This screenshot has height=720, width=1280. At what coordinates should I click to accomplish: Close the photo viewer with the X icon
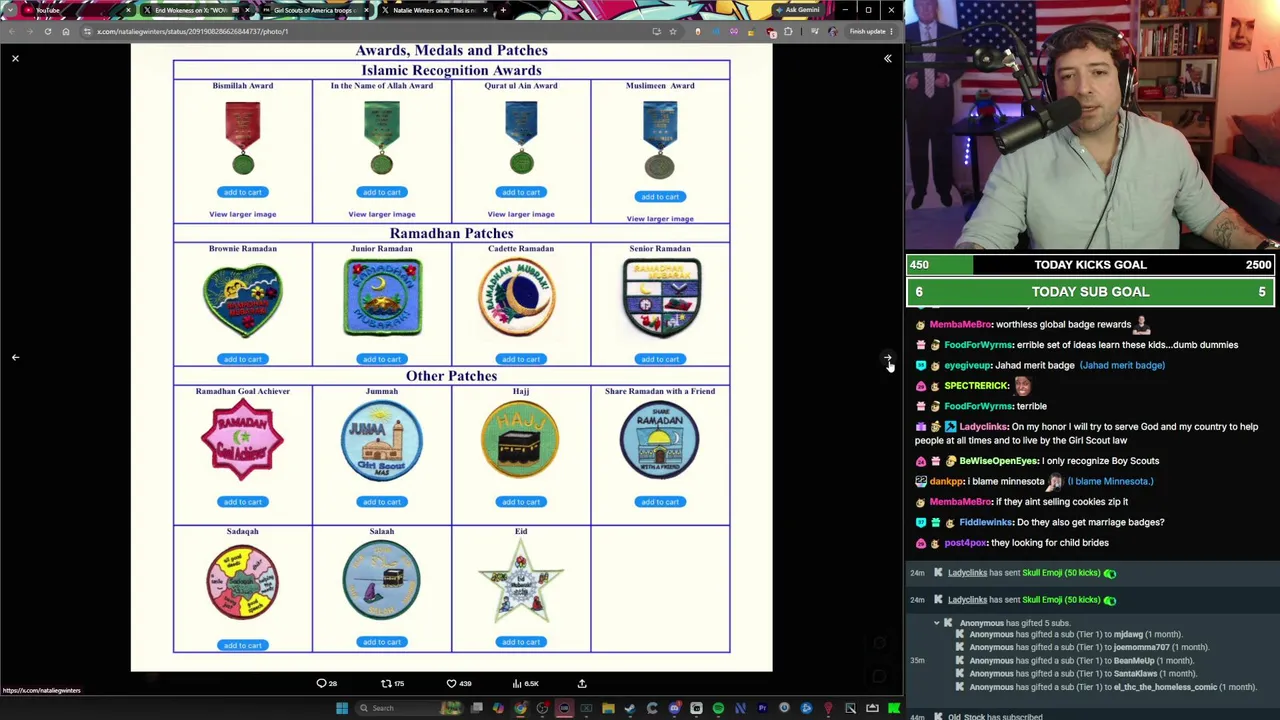[15, 58]
